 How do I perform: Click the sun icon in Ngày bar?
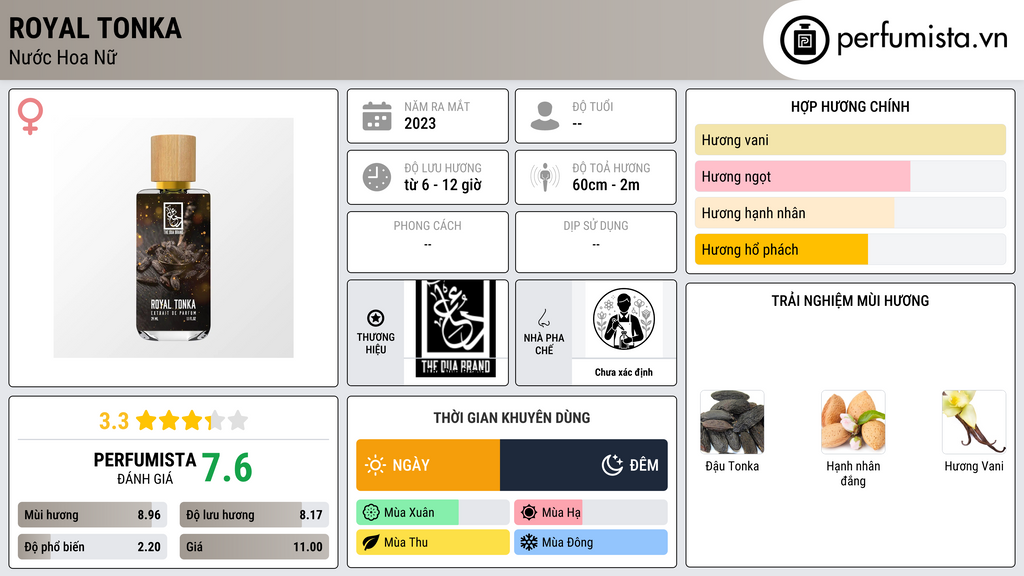tap(375, 465)
